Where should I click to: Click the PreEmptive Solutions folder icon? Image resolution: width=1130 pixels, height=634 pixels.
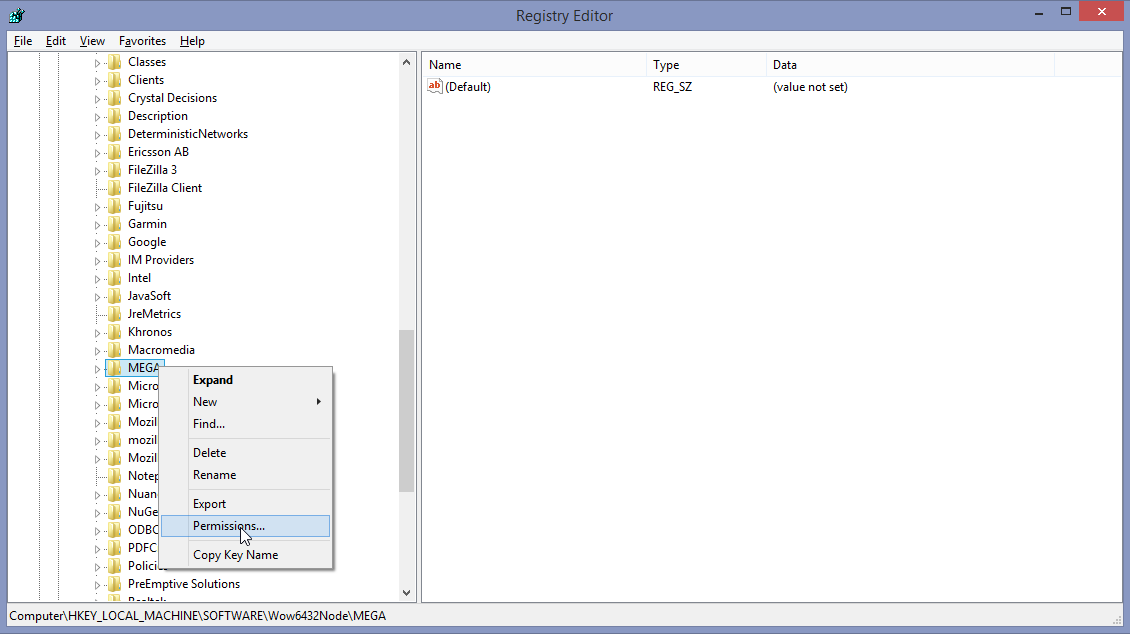[115, 584]
